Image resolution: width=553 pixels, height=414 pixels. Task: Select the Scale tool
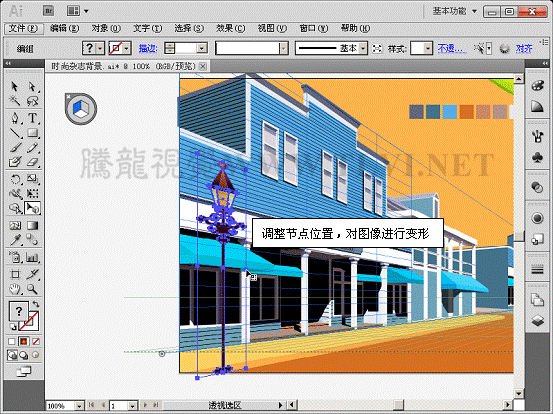click(x=32, y=179)
